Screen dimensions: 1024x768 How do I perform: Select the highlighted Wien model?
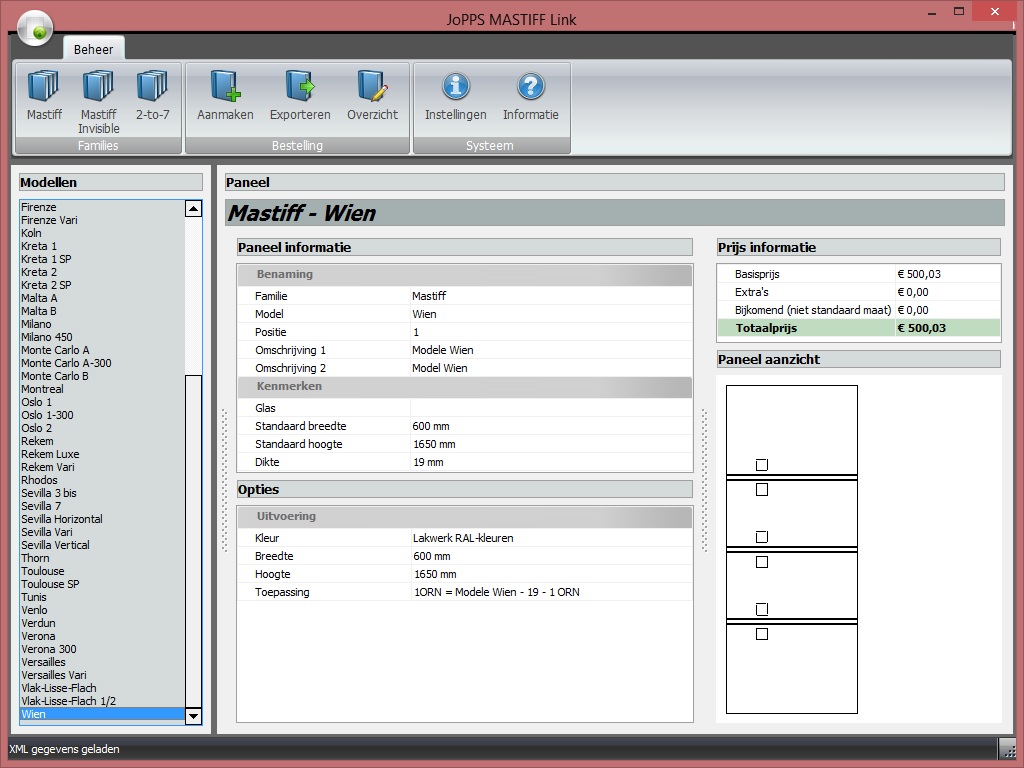tap(102, 714)
